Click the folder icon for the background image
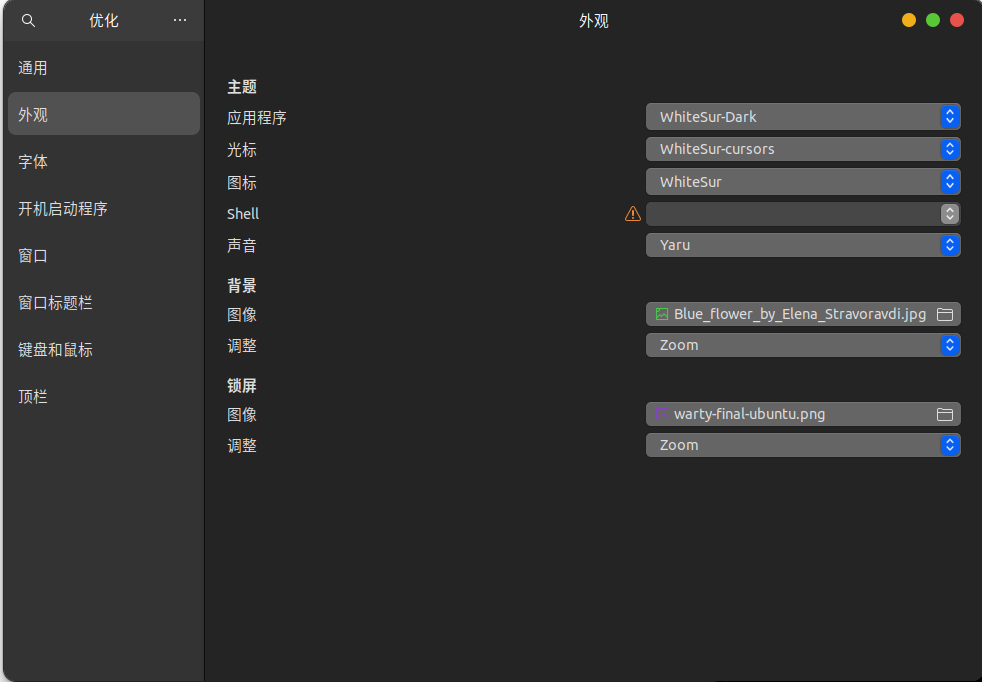982x682 pixels. 944,313
